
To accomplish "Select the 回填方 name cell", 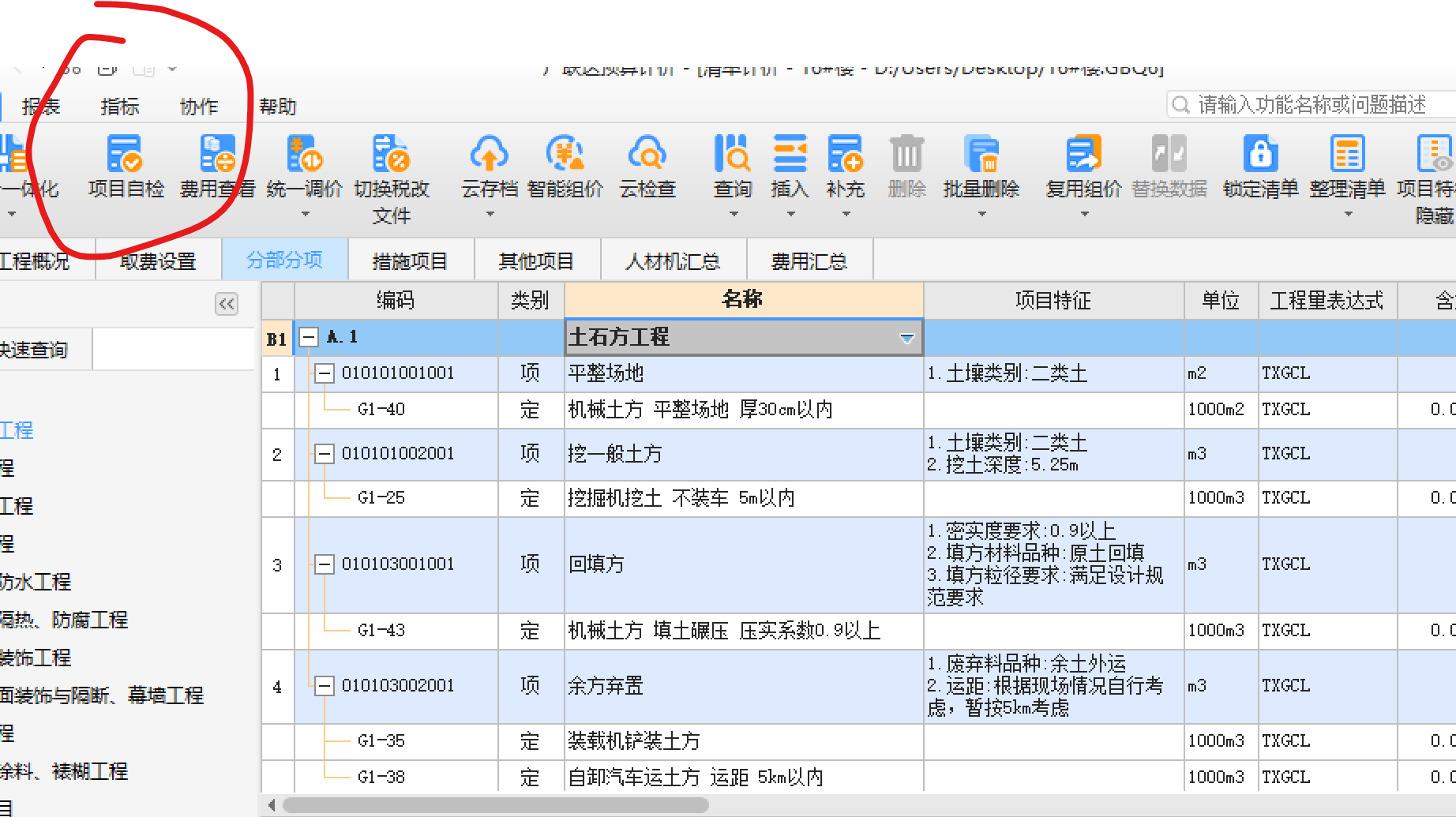I will pos(743,564).
